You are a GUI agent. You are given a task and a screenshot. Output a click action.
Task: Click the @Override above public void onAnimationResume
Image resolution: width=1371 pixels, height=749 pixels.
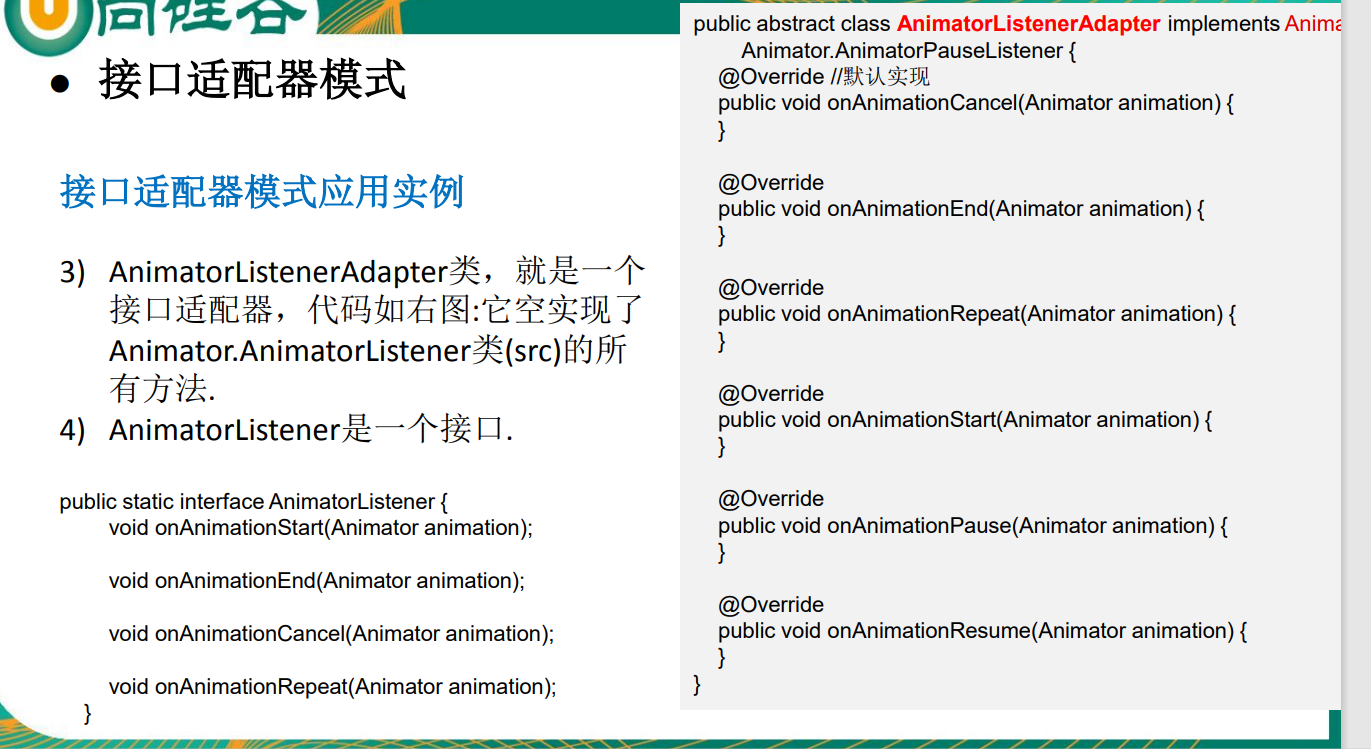(x=771, y=605)
